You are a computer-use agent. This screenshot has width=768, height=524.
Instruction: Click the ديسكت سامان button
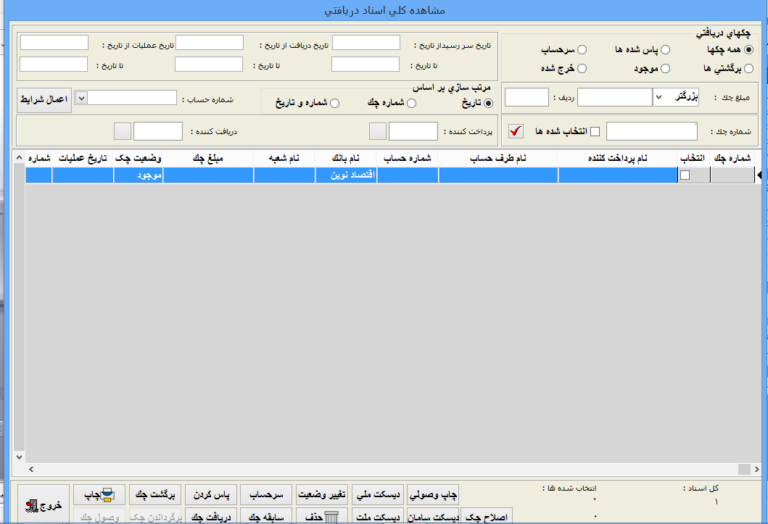pos(433,516)
